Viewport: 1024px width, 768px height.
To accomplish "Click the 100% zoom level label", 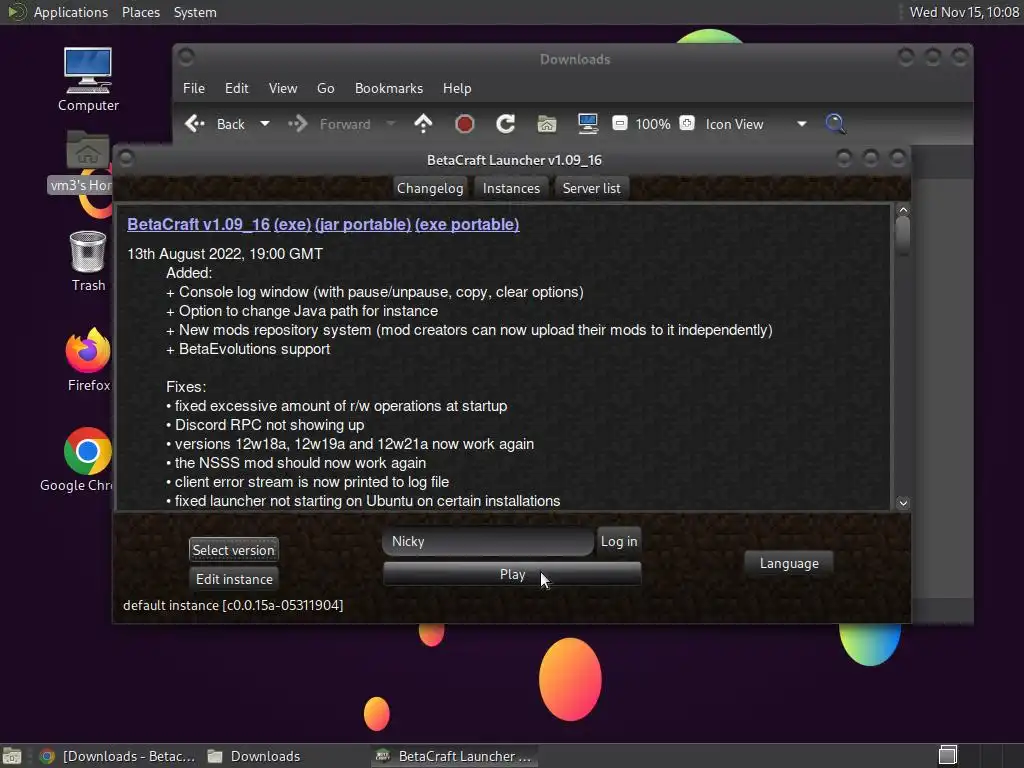I will [x=653, y=124].
